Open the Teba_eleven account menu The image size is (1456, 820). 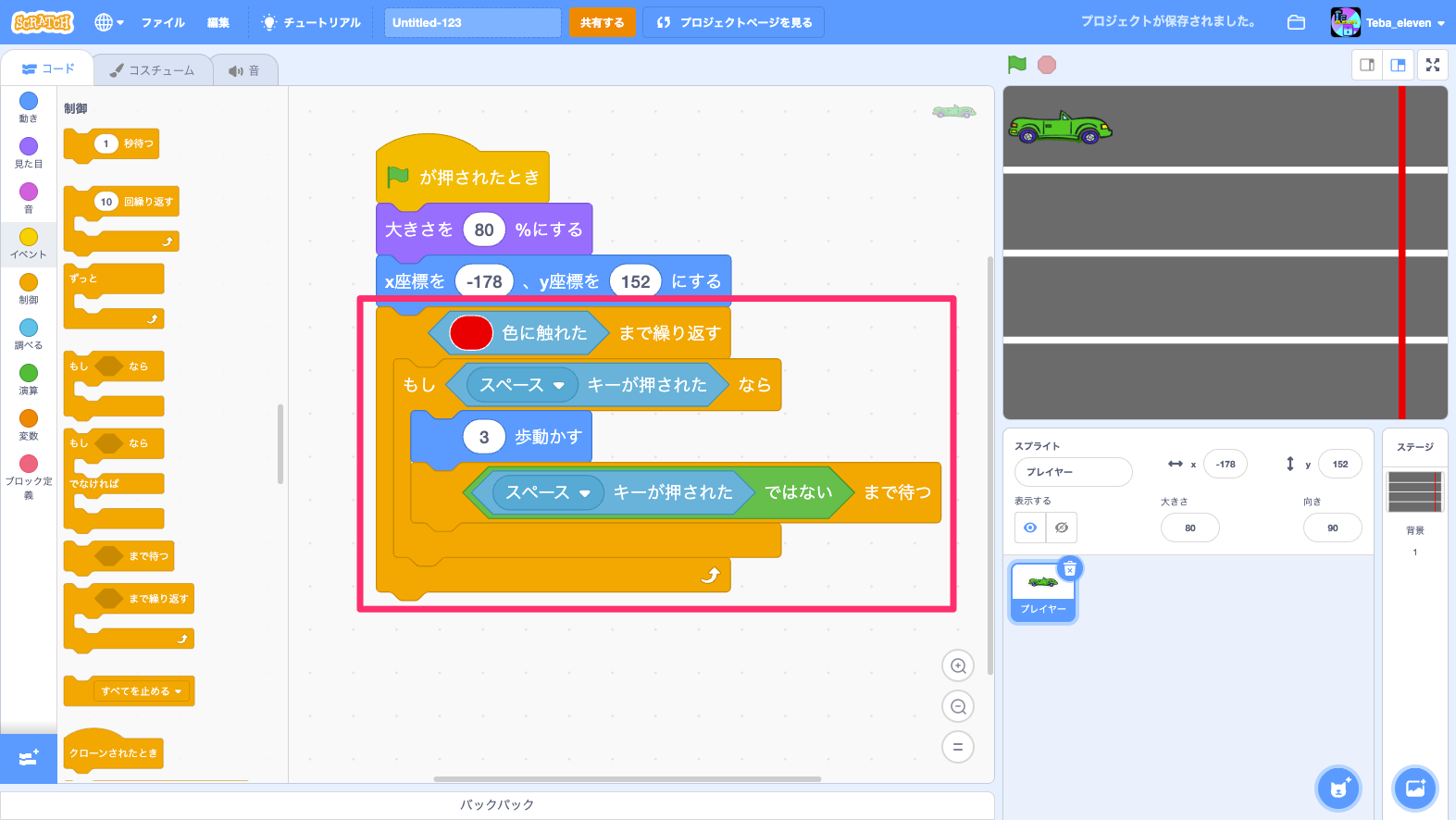[1388, 22]
